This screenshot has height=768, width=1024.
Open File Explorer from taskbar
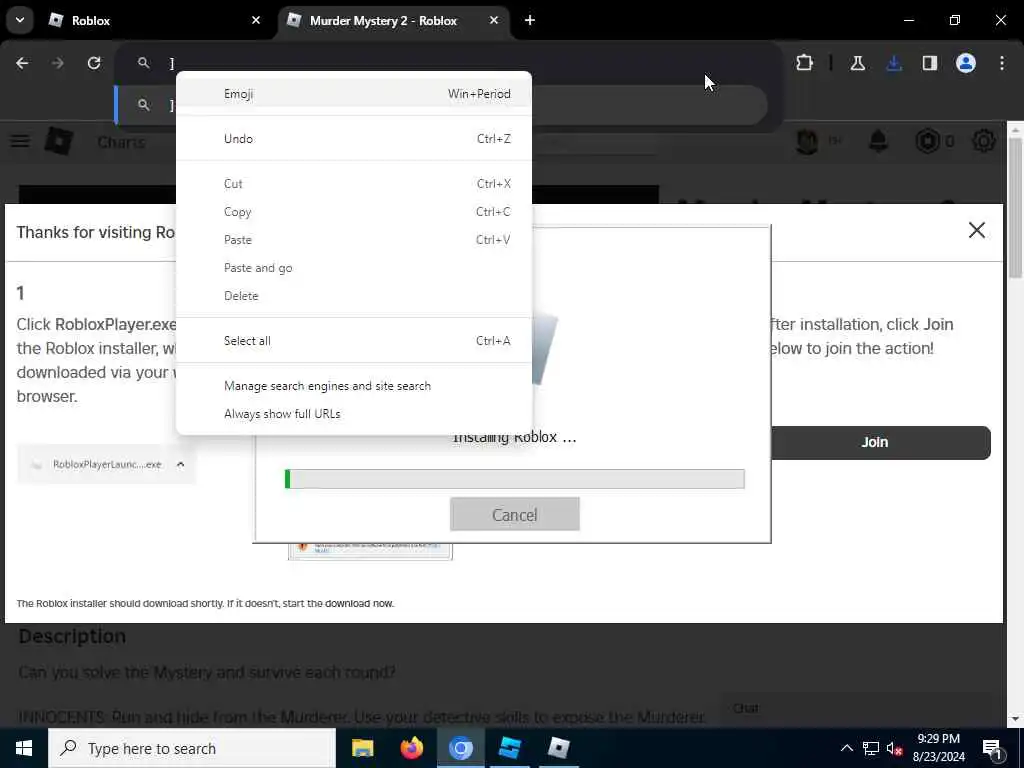coord(362,748)
